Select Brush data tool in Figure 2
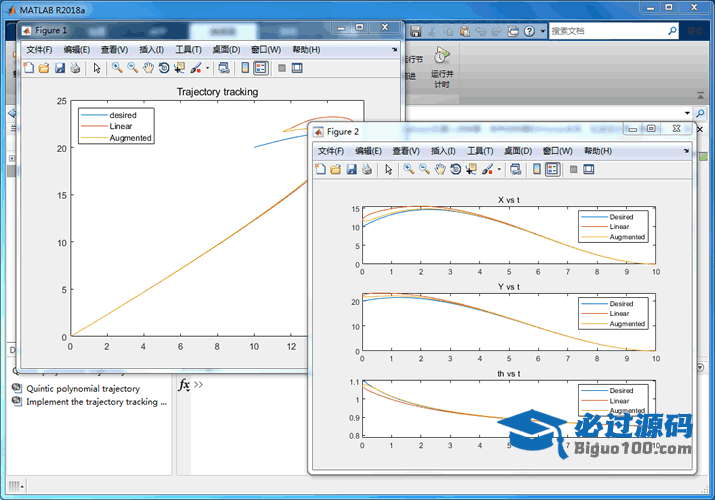715x500 pixels. click(x=488, y=170)
